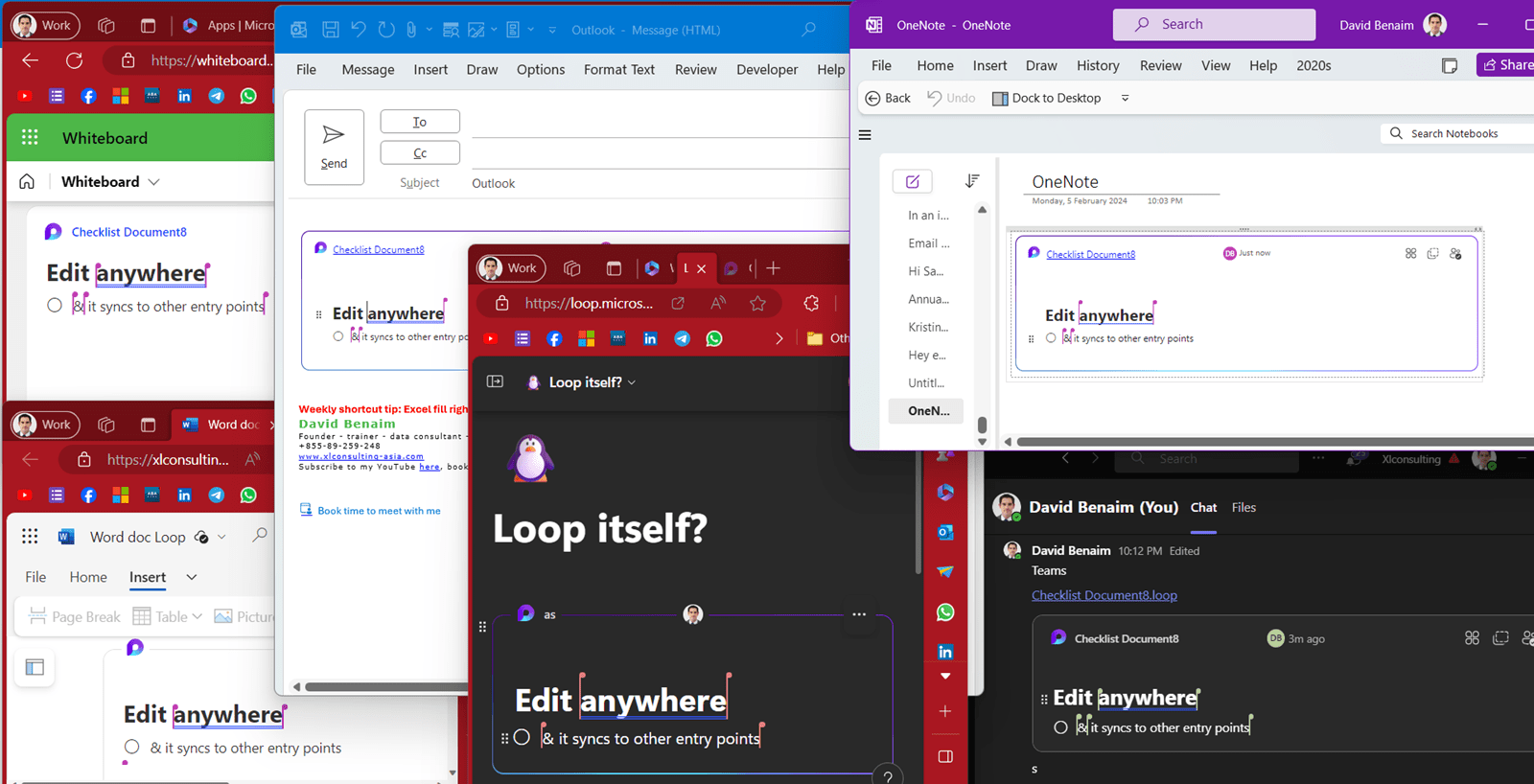The image size is (1534, 784).
Task: Click LinkedIn icon in Edge sidebar
Action: 945,652
